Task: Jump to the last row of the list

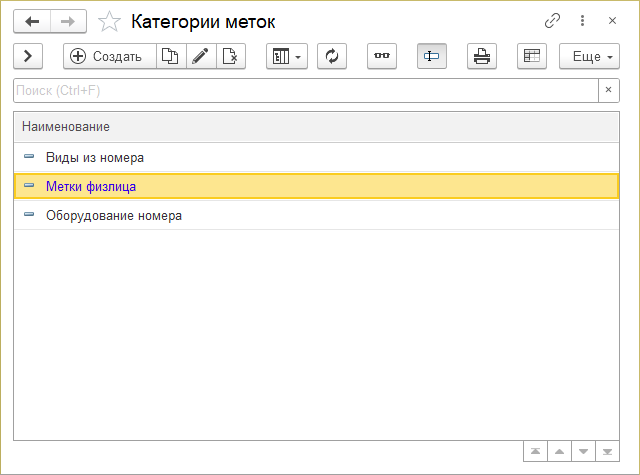Action: click(607, 452)
